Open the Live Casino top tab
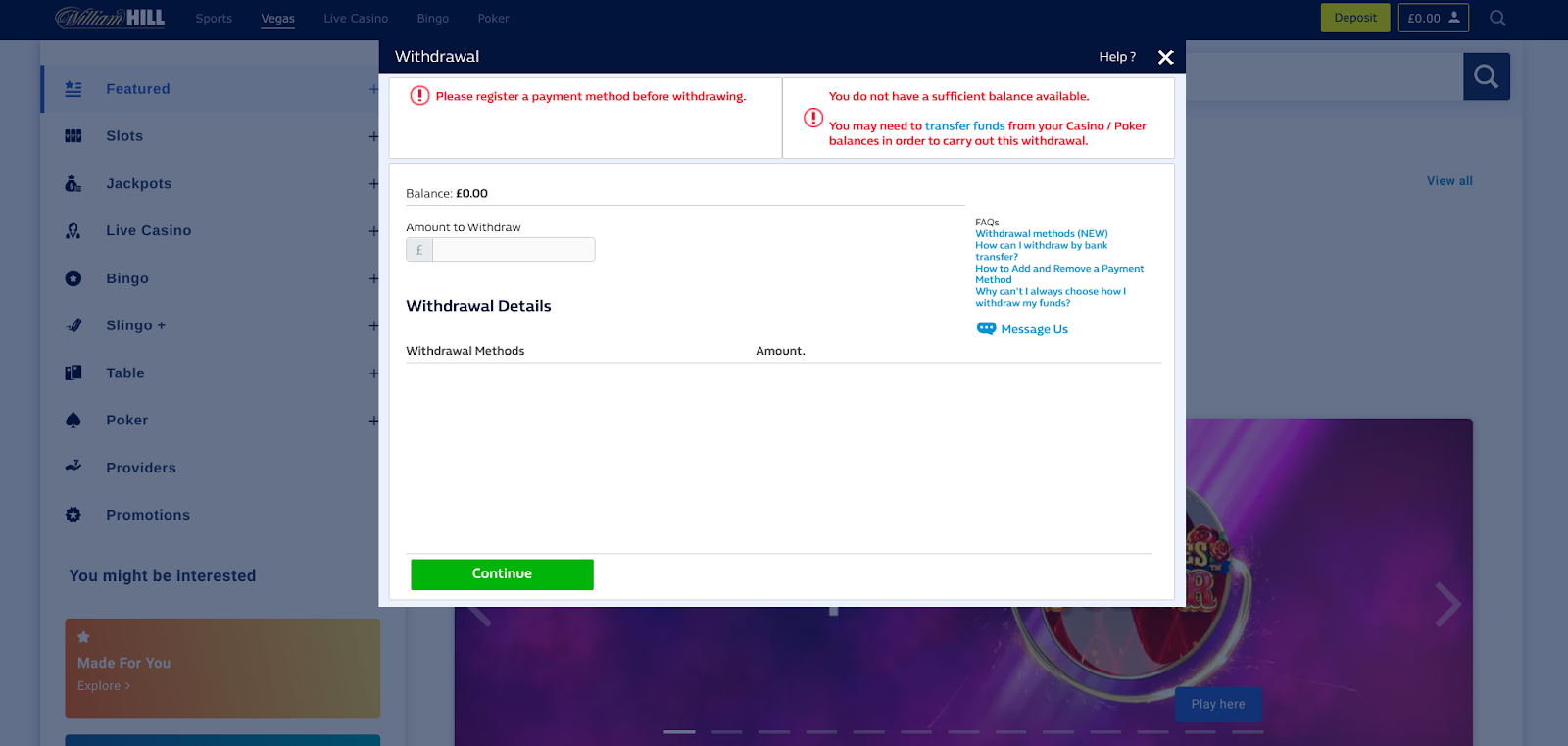The width and height of the screenshot is (1568, 746). [356, 18]
